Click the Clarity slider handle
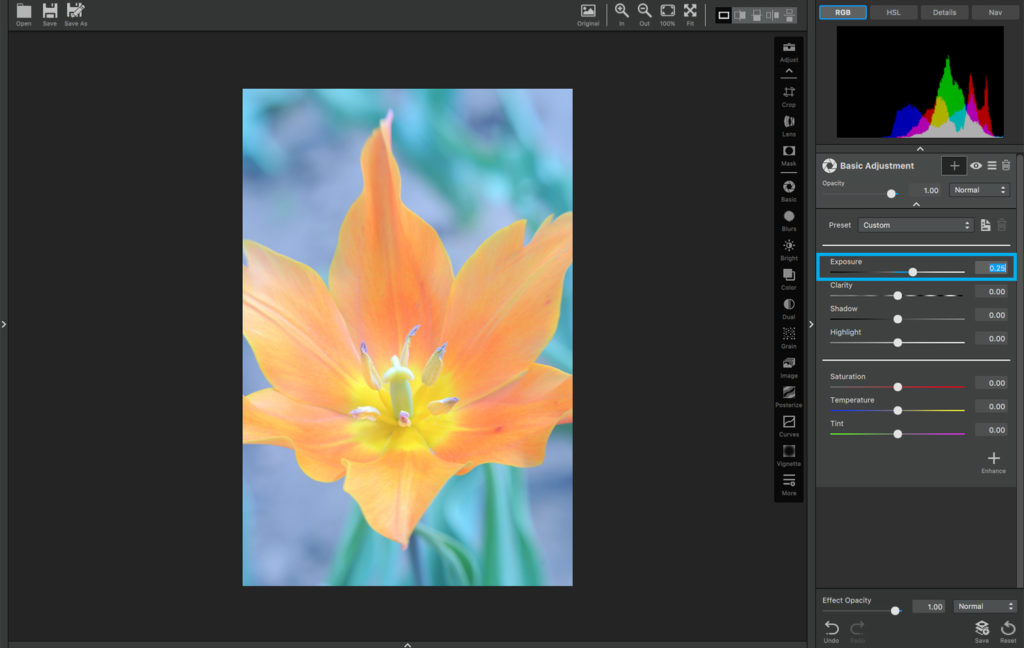This screenshot has height=648, width=1024. click(x=898, y=295)
